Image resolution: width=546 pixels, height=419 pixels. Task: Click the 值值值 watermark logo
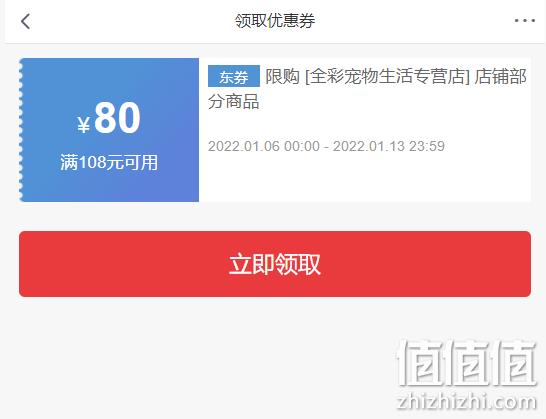tap(467, 363)
